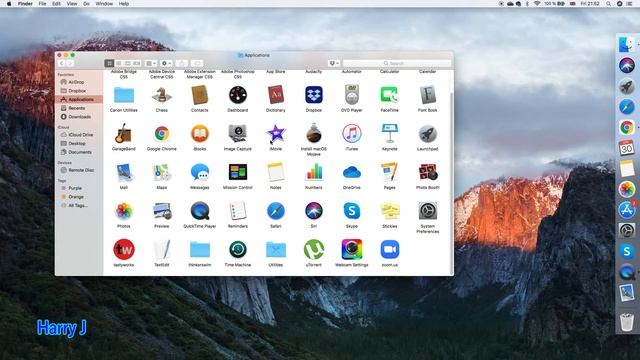Screen dimensions: 640x360
Task: Select the iTunes app icon
Action: tap(351, 134)
